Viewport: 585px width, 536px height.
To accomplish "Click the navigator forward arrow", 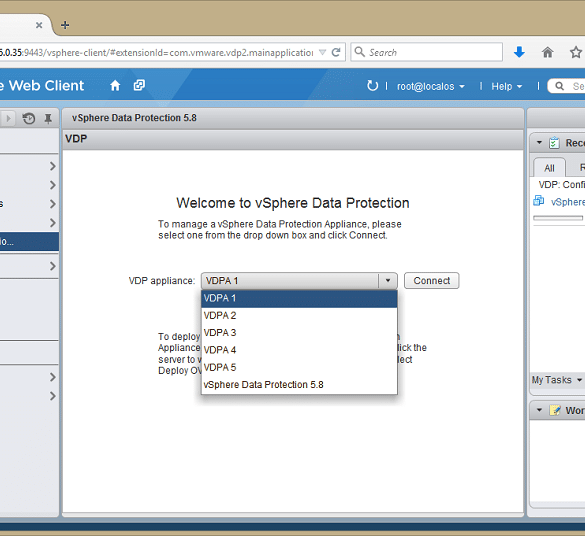I will click(x=9, y=119).
